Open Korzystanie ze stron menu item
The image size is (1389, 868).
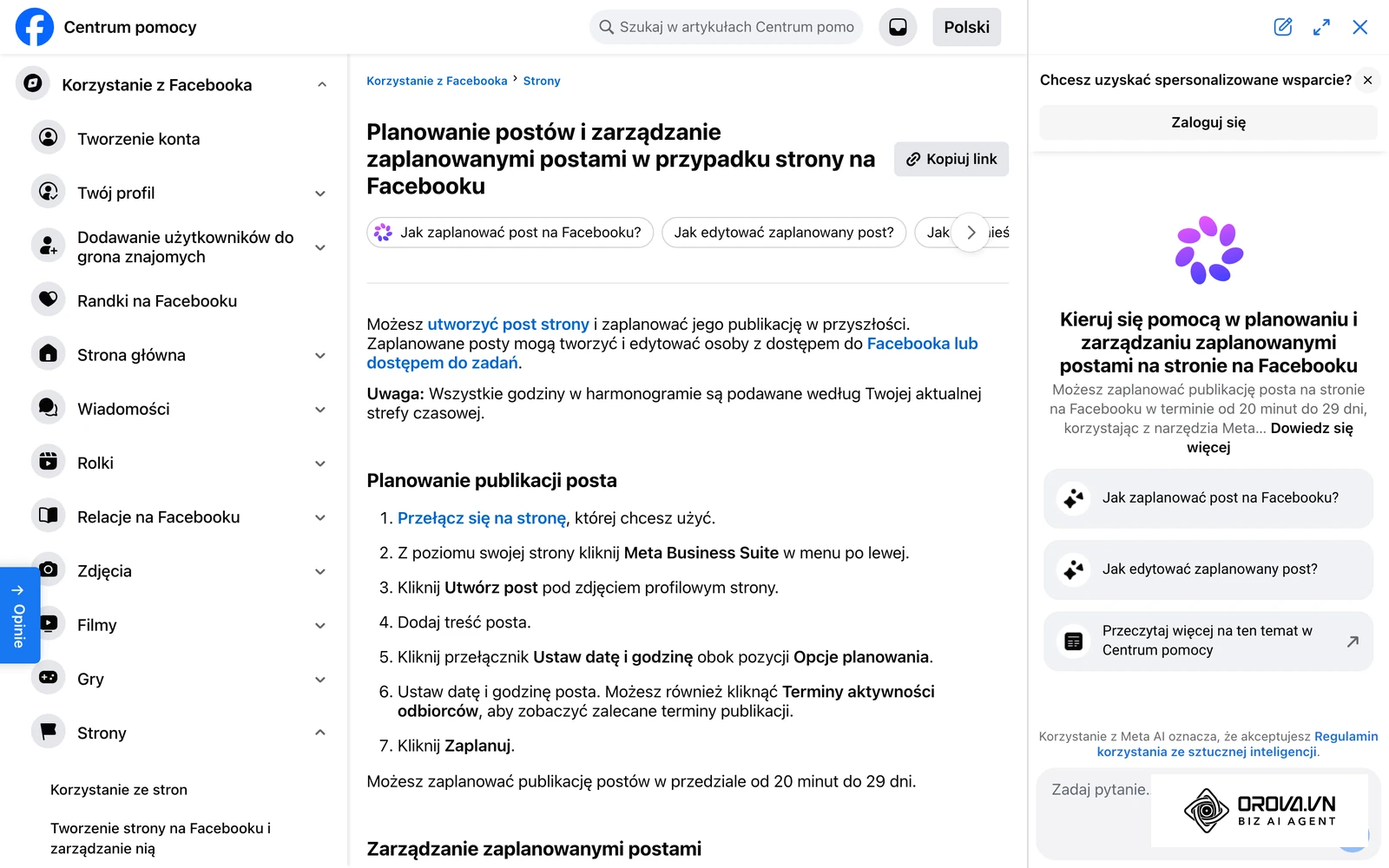click(x=119, y=790)
